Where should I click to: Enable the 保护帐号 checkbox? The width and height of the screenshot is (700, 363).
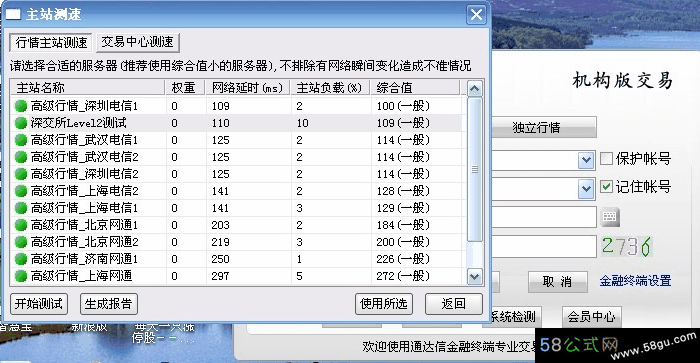tap(606, 158)
